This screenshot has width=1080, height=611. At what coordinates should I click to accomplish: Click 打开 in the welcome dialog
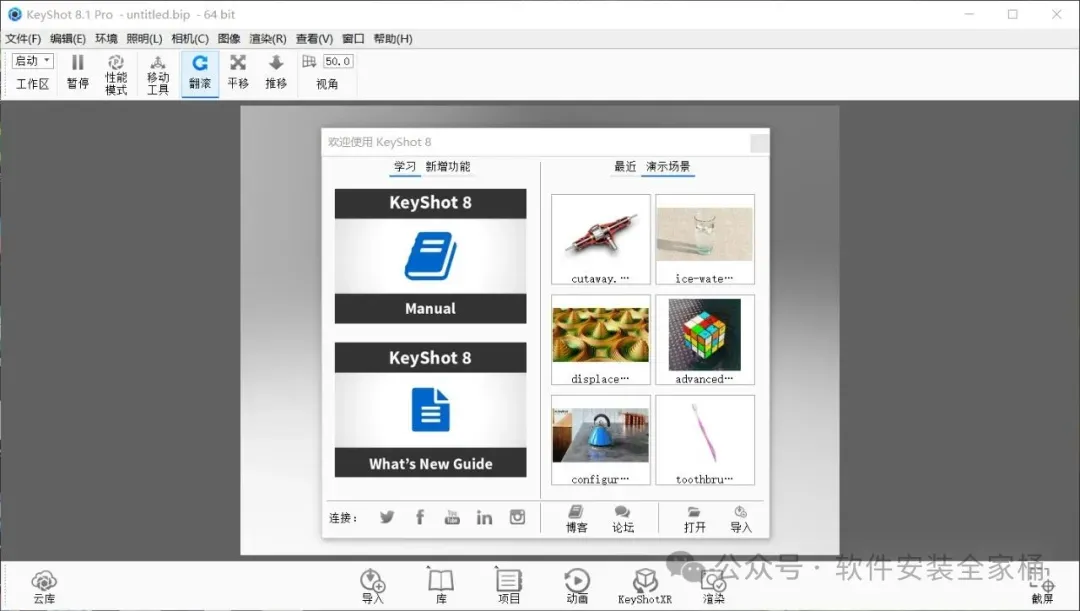coord(694,519)
